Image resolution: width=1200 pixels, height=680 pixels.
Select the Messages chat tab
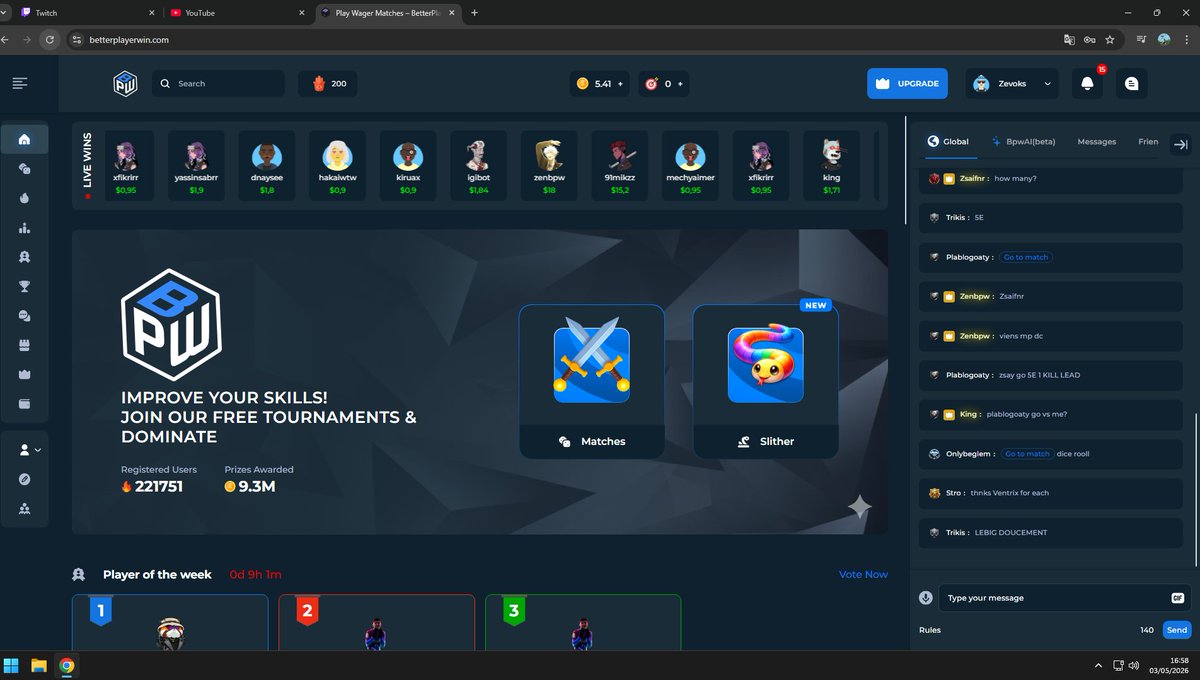1096,142
